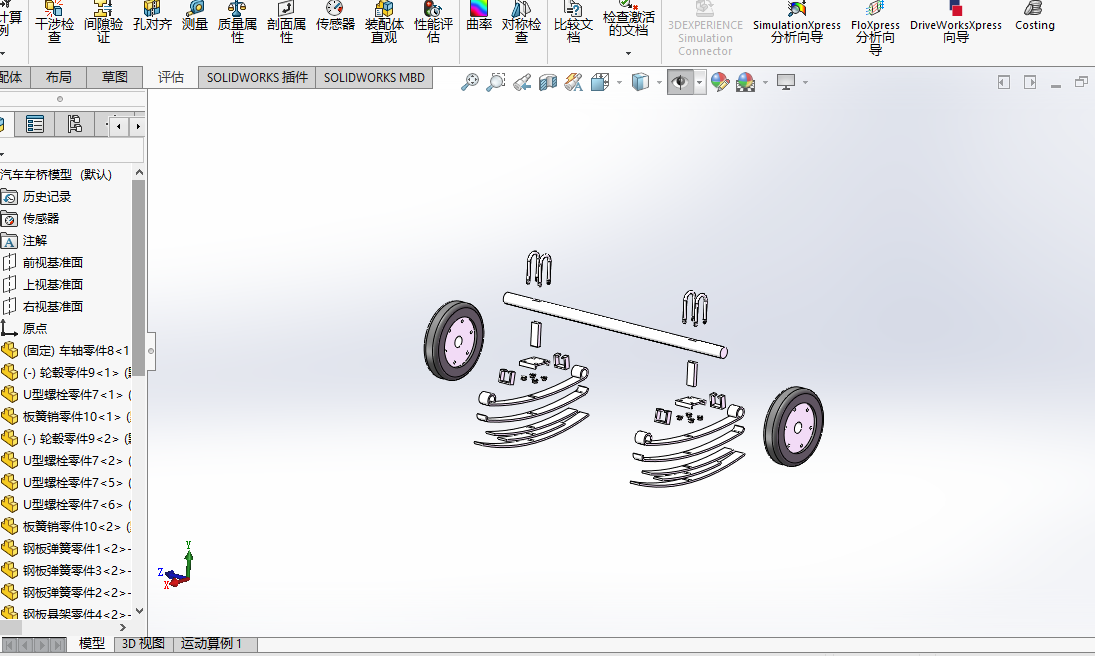Viewport: 1095px width, 656px height.
Task: Open the SOLIDWORKS 插件 tab
Action: click(257, 78)
